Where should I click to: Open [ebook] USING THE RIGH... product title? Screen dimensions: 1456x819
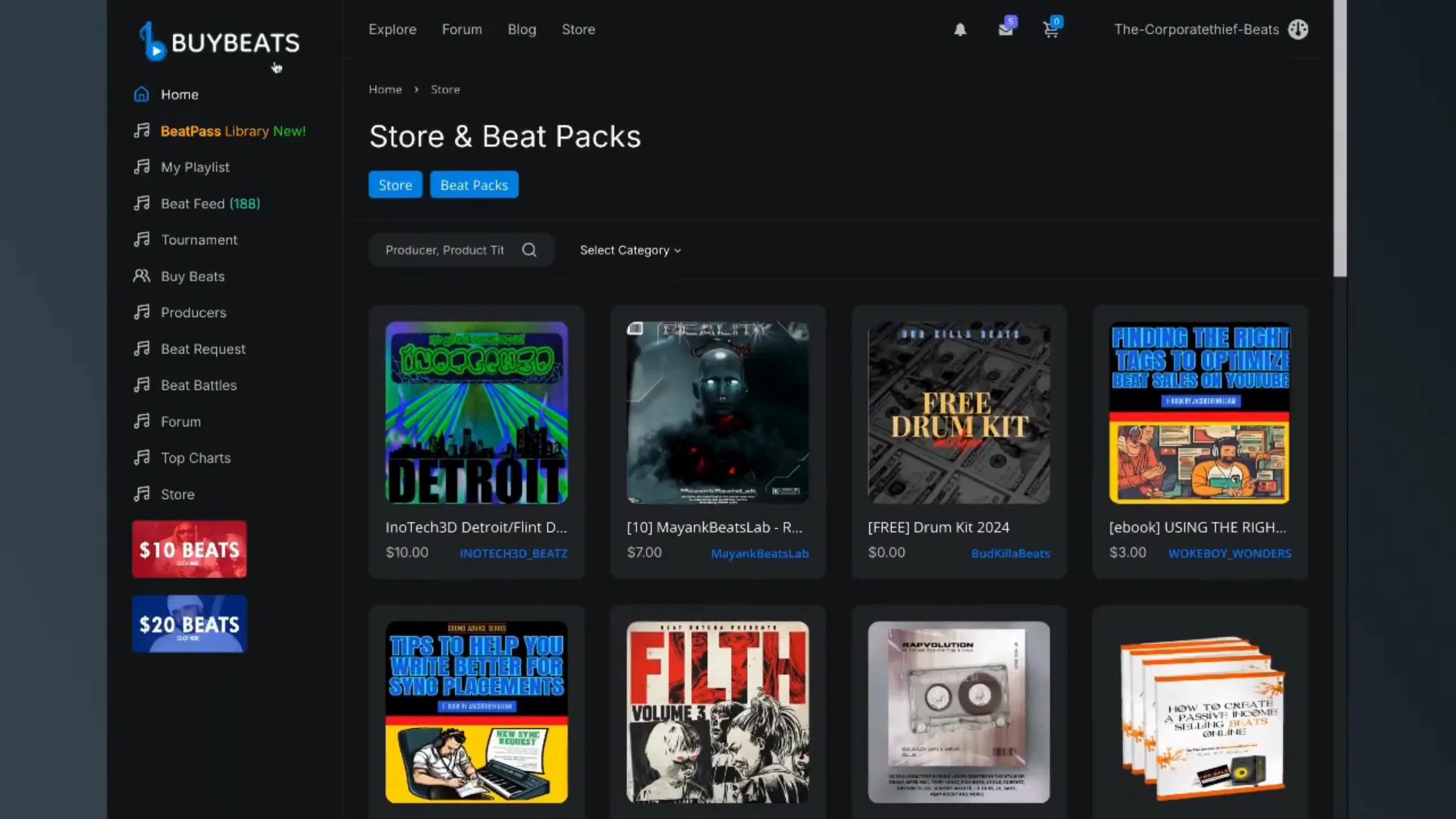point(1197,528)
